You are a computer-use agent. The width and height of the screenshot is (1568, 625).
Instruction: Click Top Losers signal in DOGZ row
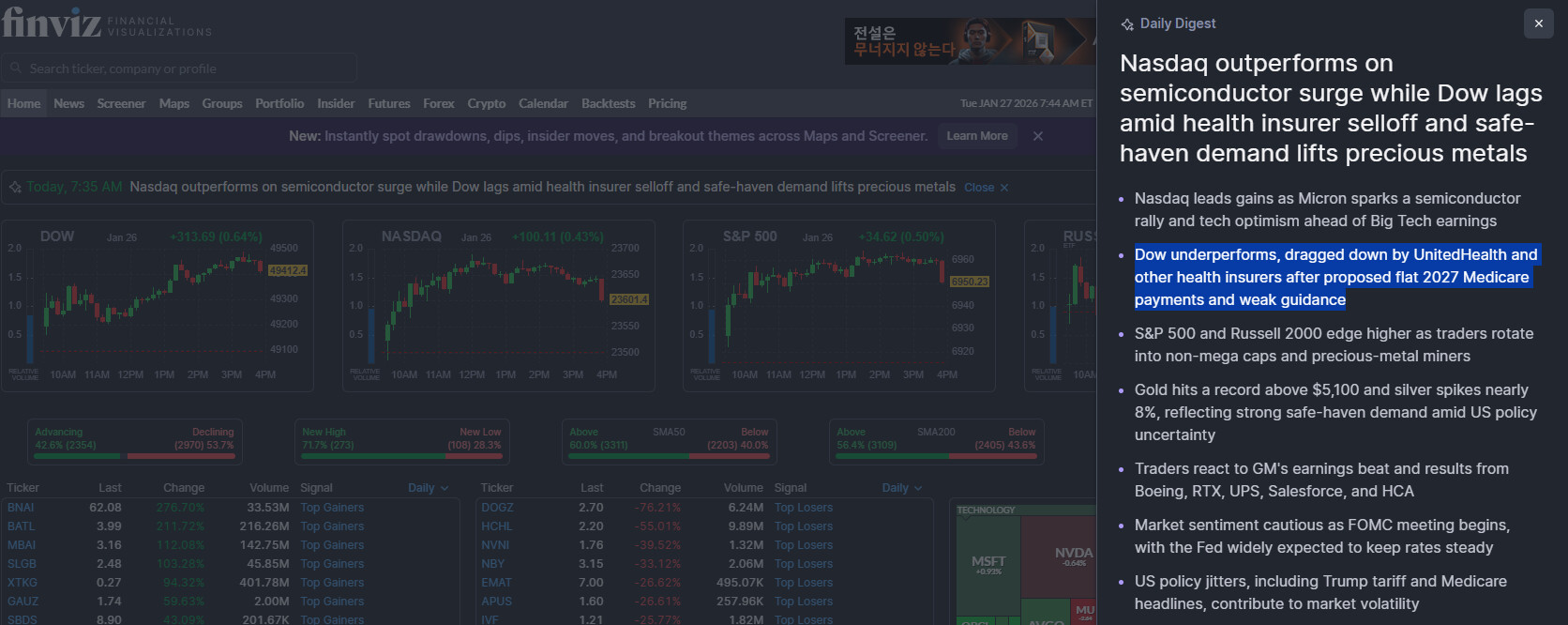click(804, 508)
